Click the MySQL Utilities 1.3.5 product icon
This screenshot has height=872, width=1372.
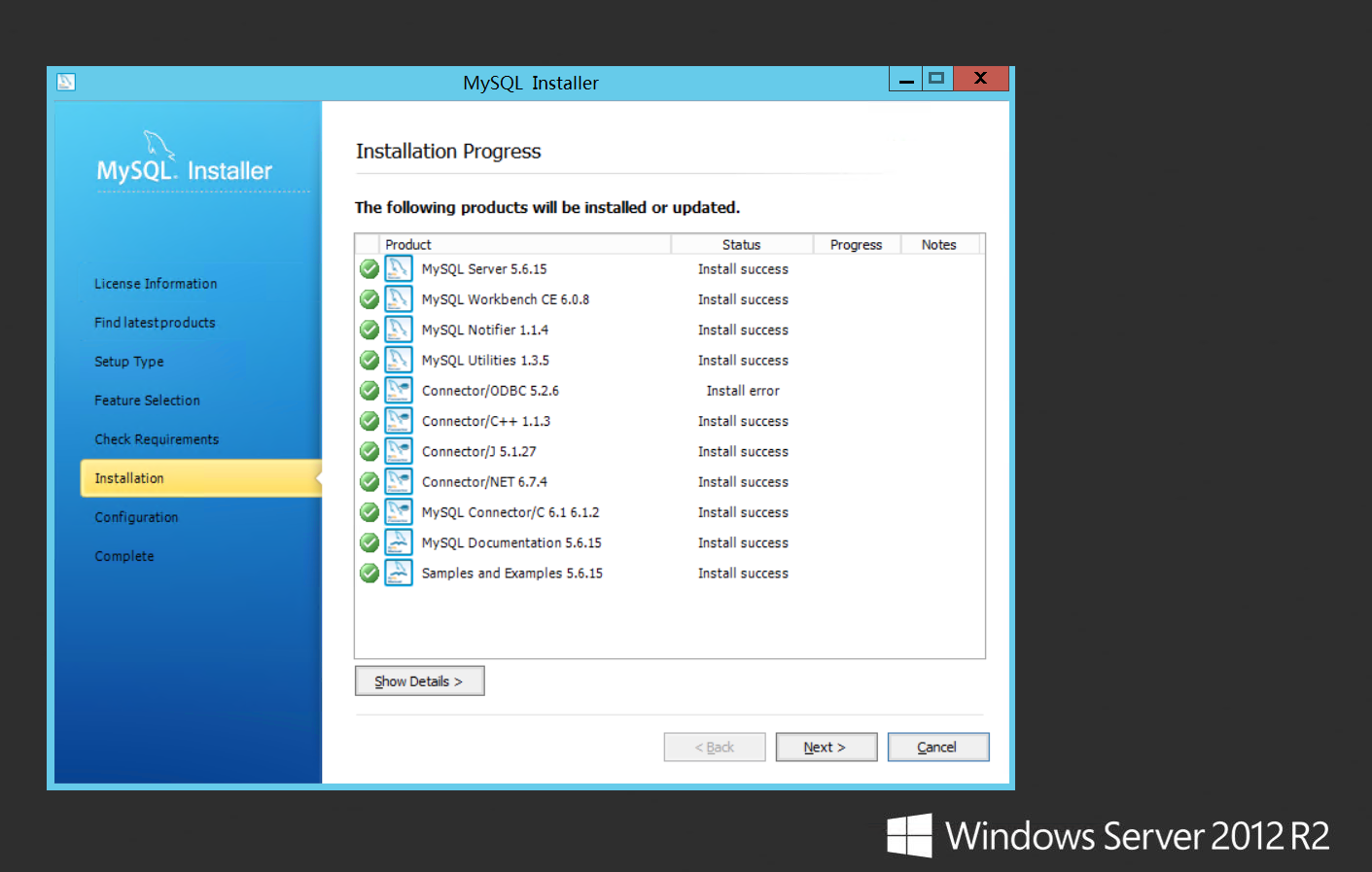[399, 360]
